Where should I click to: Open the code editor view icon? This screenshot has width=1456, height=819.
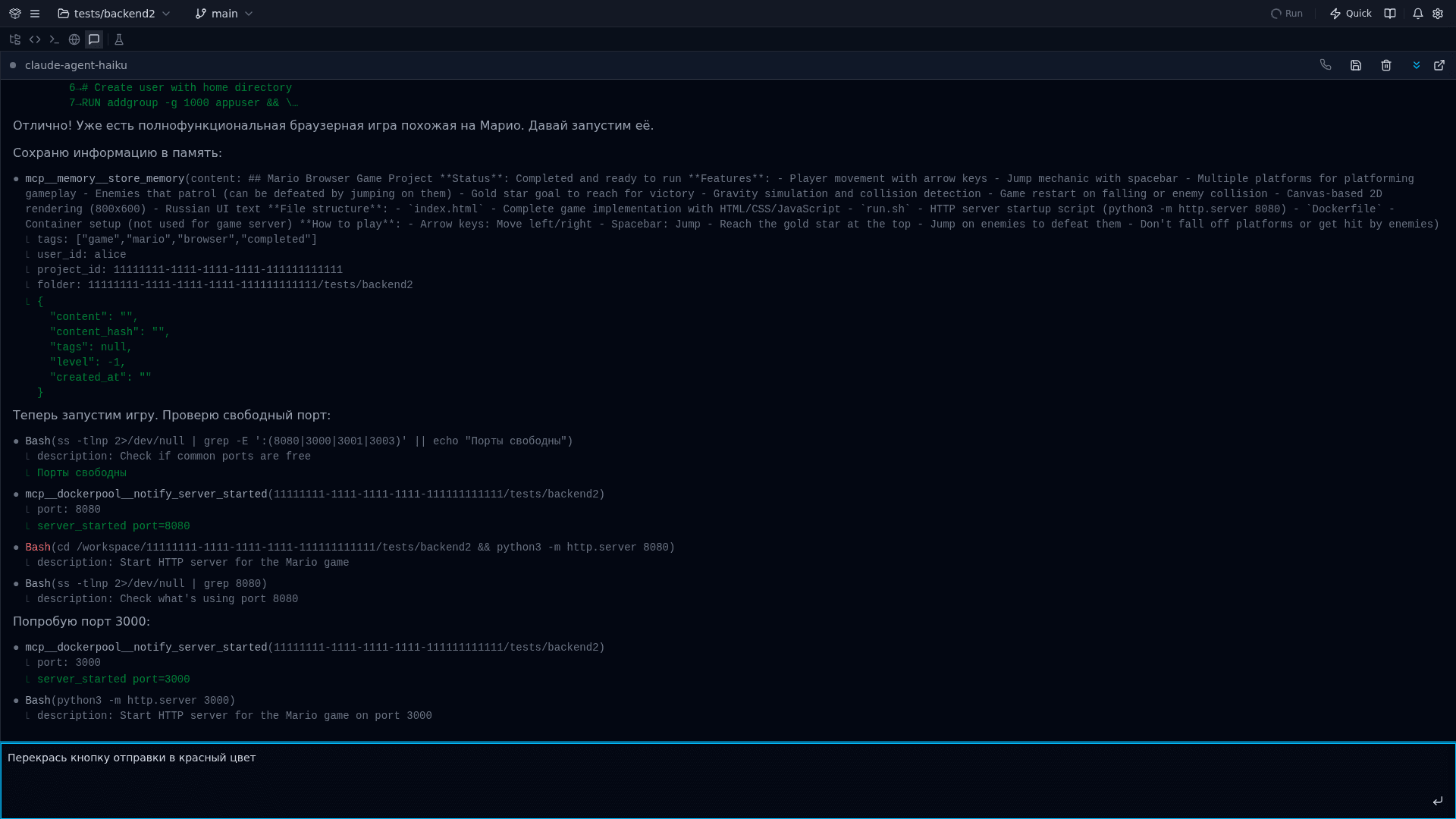tap(35, 39)
